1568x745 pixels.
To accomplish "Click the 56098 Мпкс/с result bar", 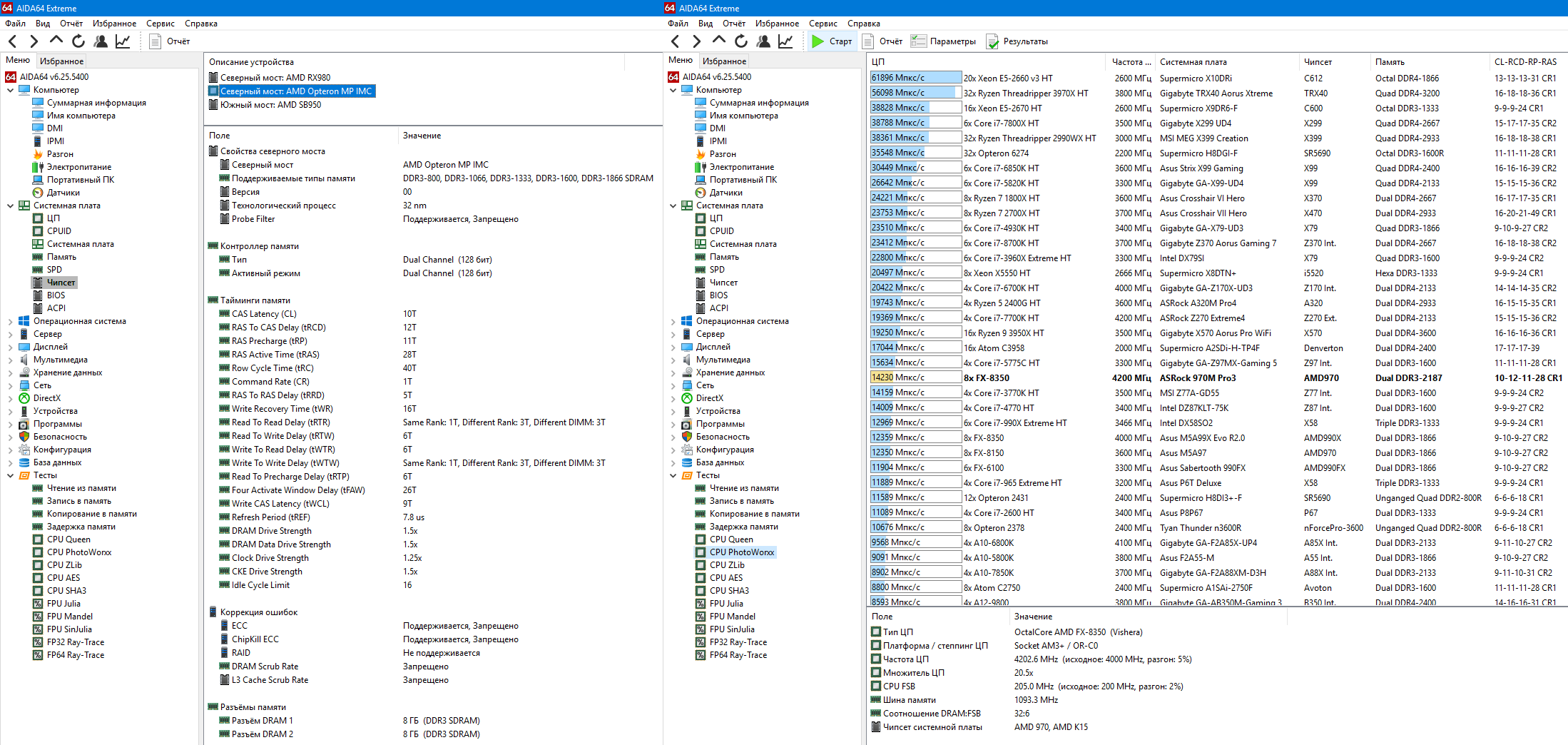I will [x=916, y=93].
